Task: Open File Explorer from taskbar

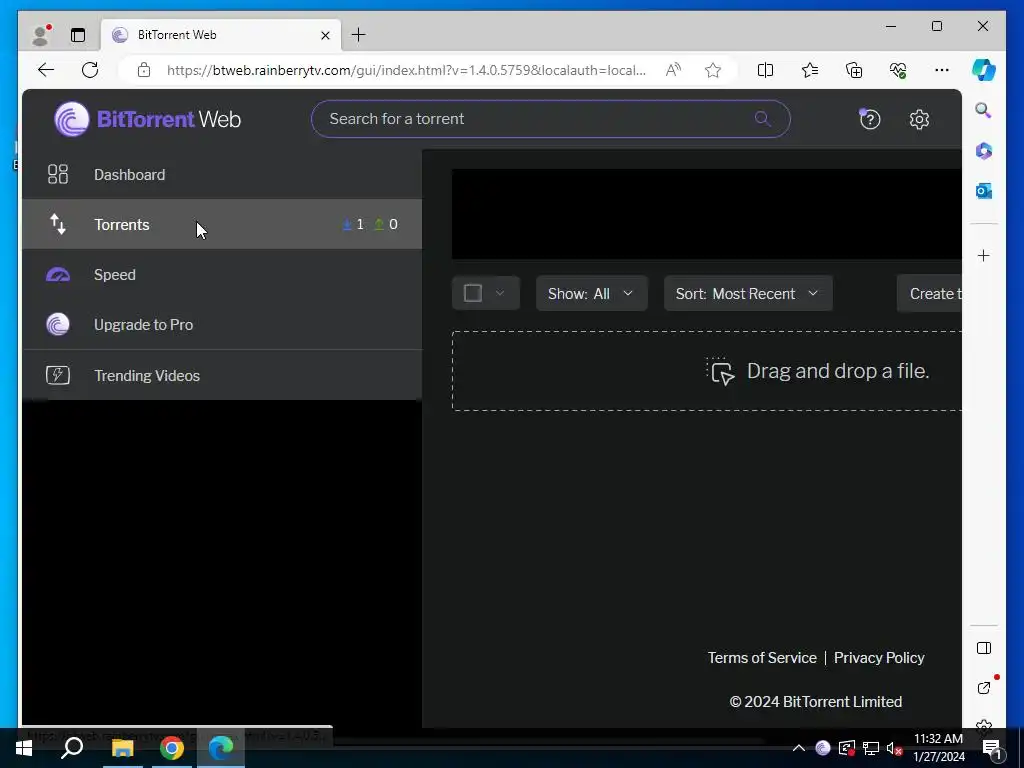Action: [x=122, y=748]
